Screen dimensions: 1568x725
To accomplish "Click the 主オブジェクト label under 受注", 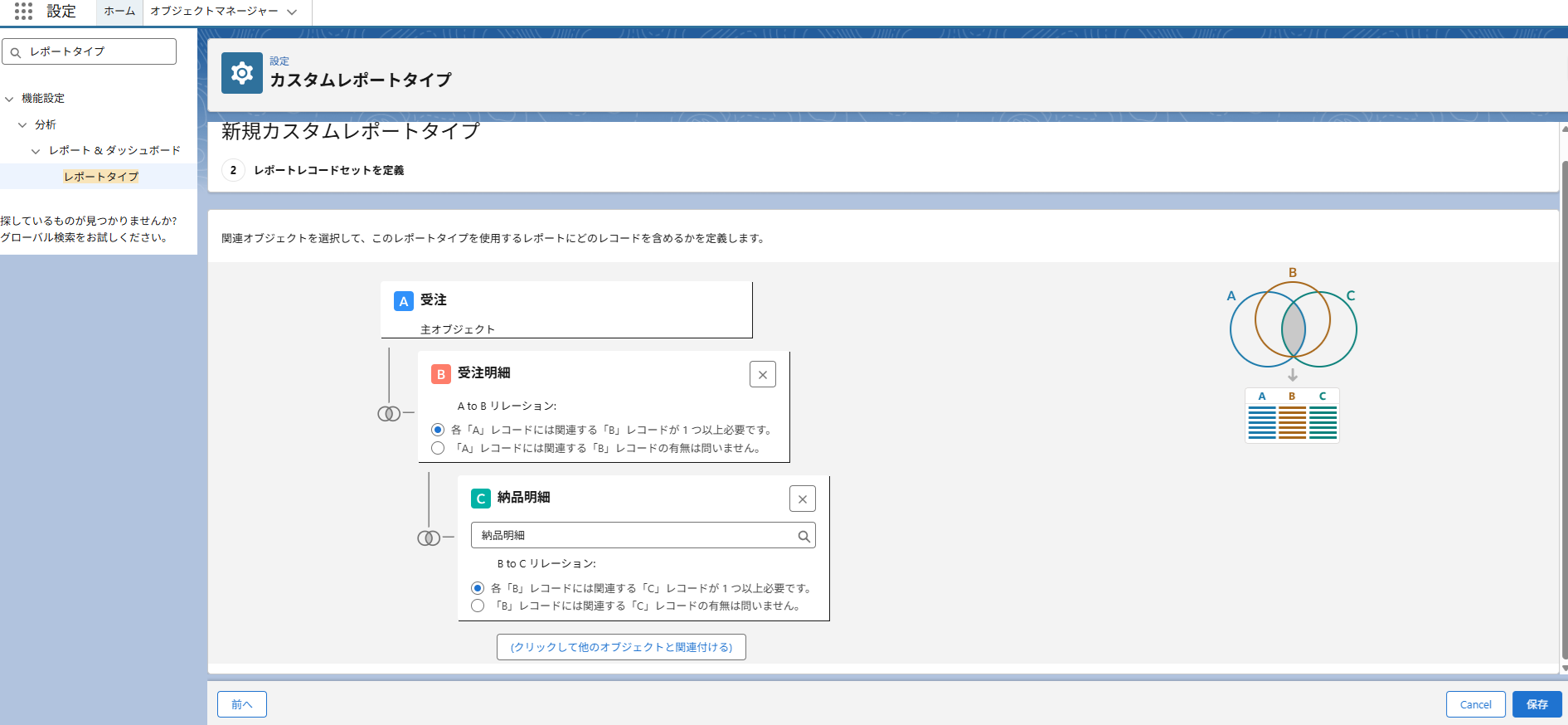I will pyautogui.click(x=458, y=329).
